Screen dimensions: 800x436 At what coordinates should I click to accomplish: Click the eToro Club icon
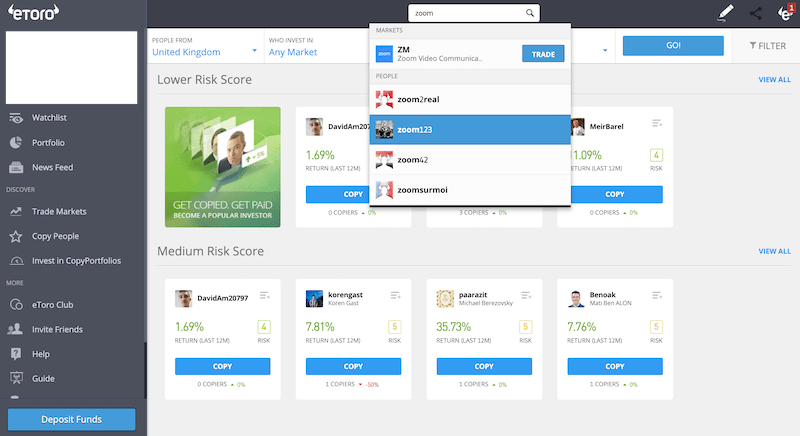point(16,305)
